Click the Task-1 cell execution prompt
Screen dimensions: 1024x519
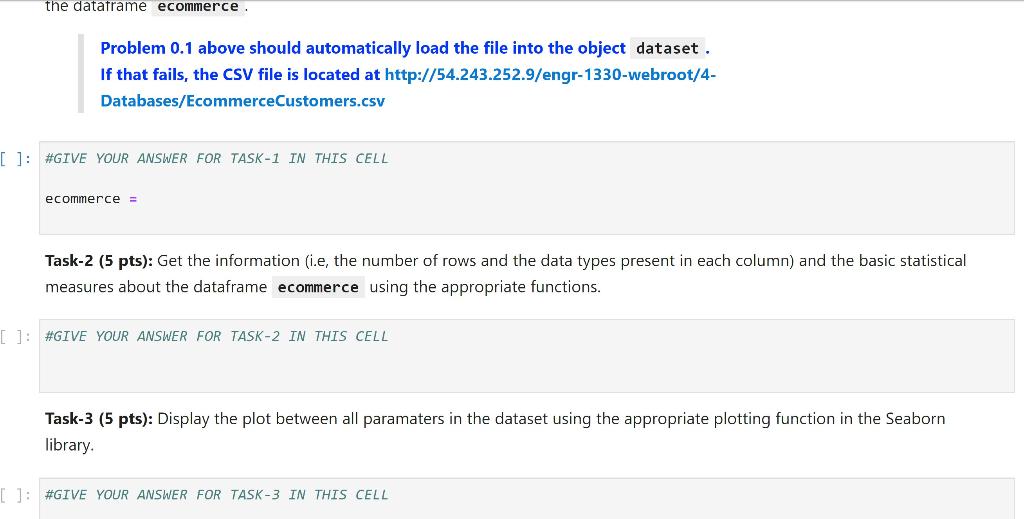[x=14, y=159]
